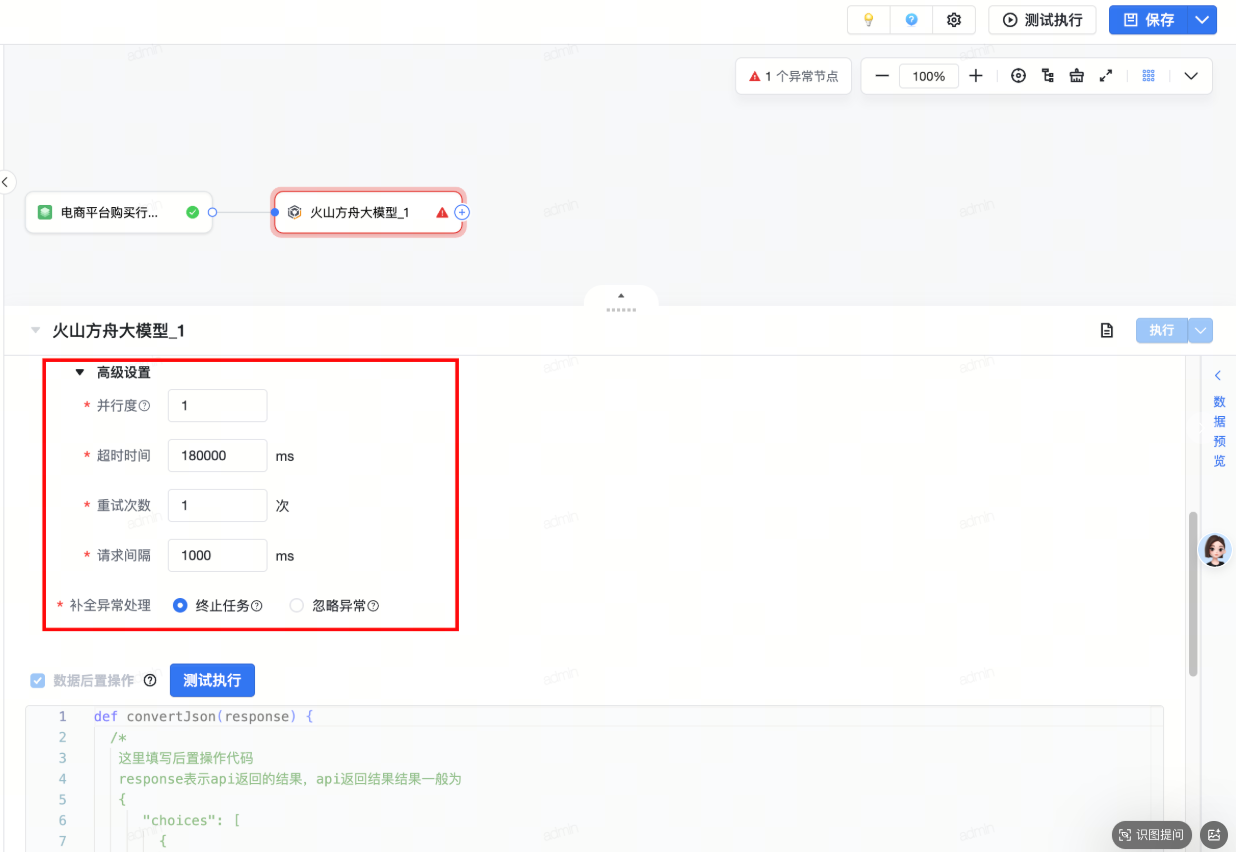Click the panel vertical scrollbar
The image size is (1236, 852).
(x=1192, y=595)
